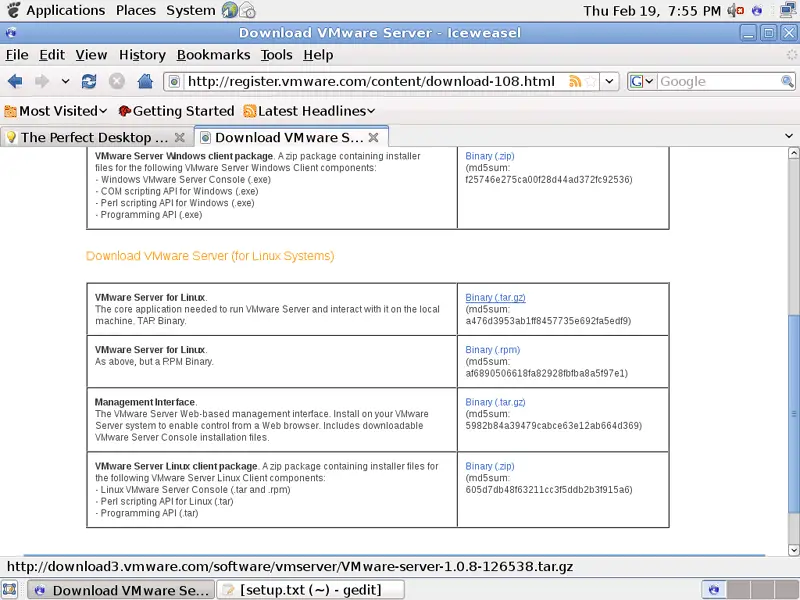Screen dimensions: 800x600
Task: Launch the web browser from top panel
Action: (230, 10)
